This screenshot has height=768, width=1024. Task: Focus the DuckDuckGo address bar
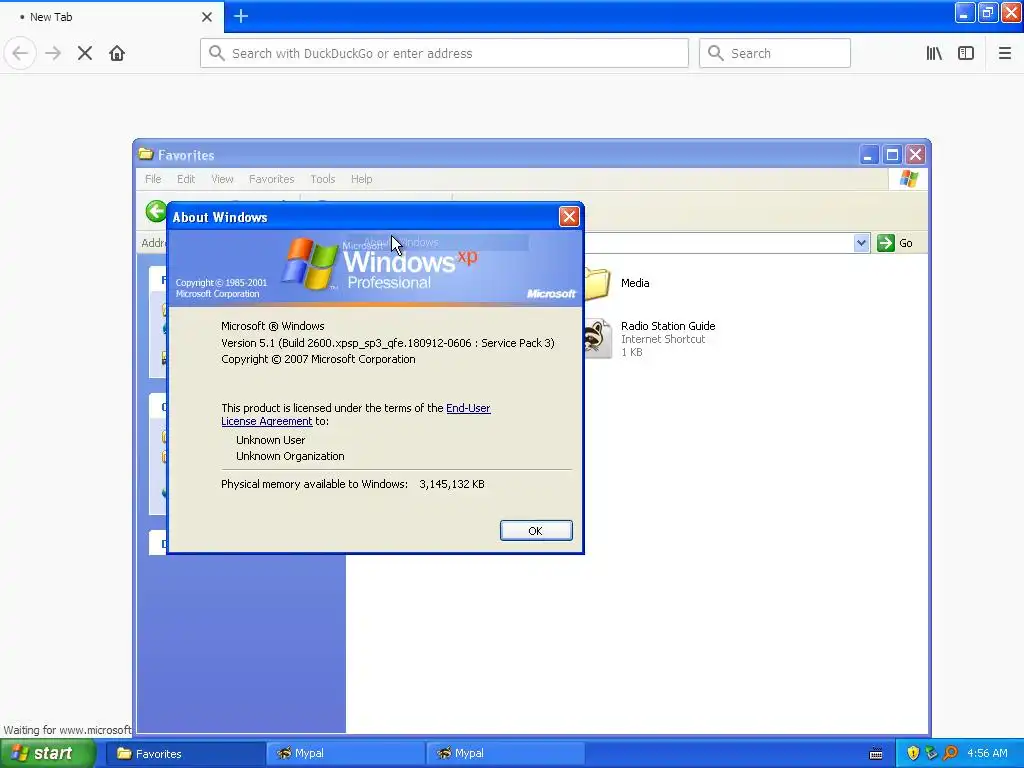click(x=444, y=54)
